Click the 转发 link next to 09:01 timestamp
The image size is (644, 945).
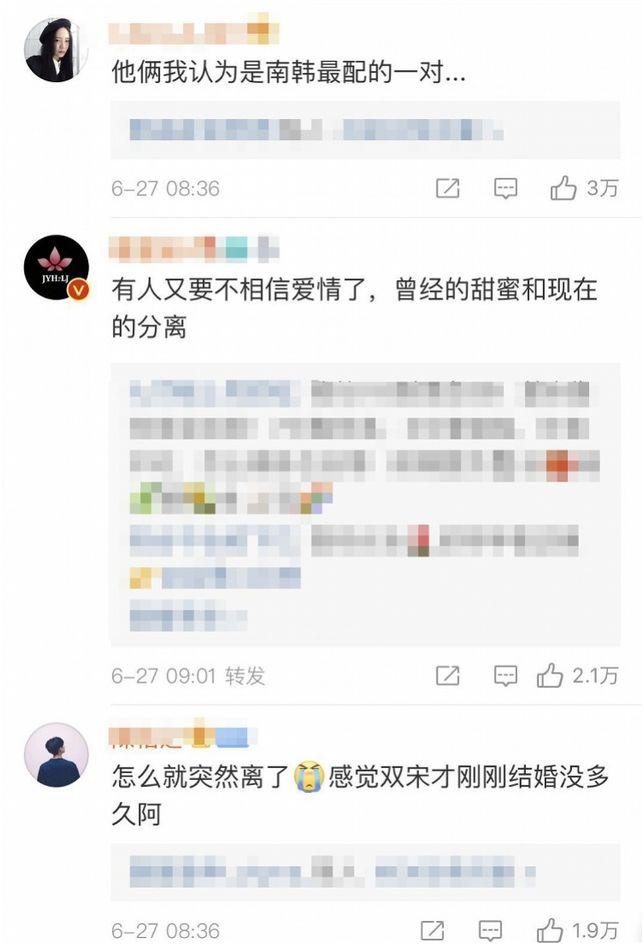click(x=245, y=676)
